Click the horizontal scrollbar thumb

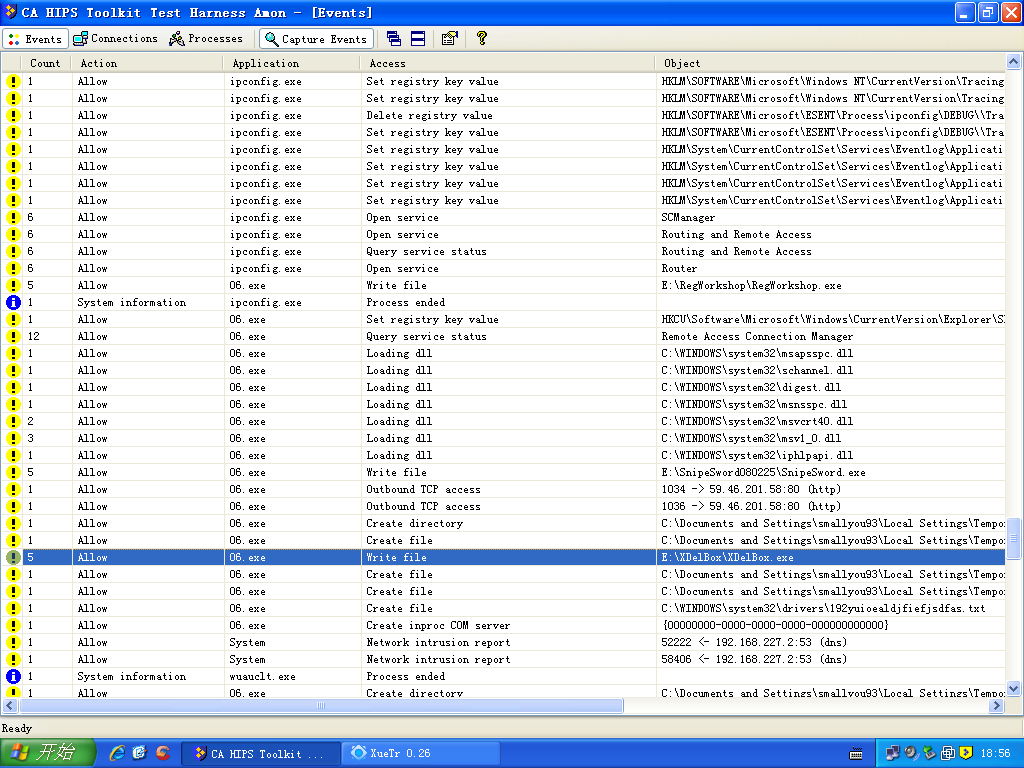point(321,705)
